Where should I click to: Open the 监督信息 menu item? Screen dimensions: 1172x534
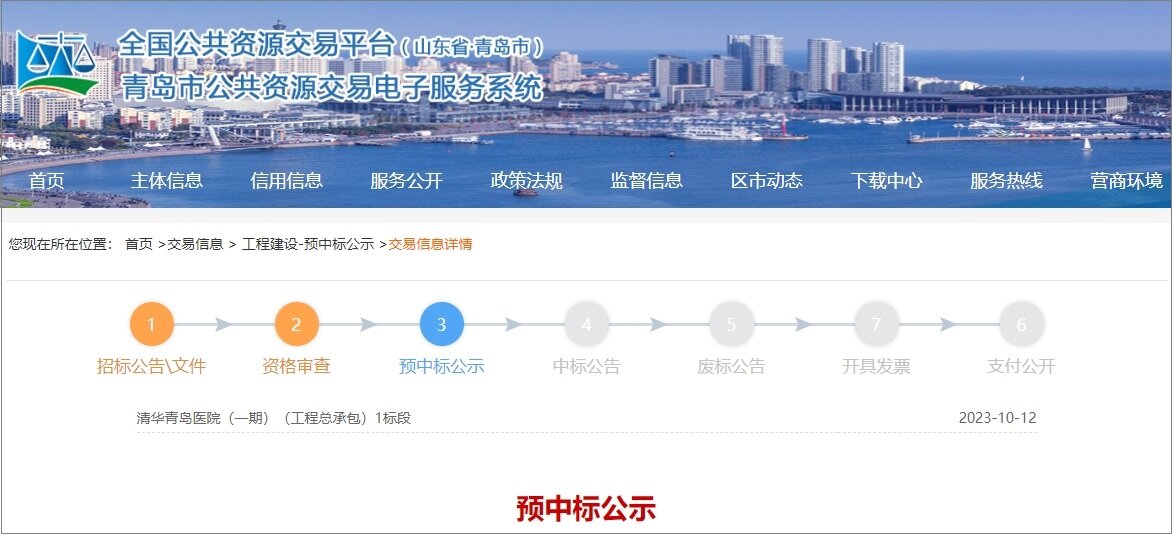pyautogui.click(x=646, y=181)
